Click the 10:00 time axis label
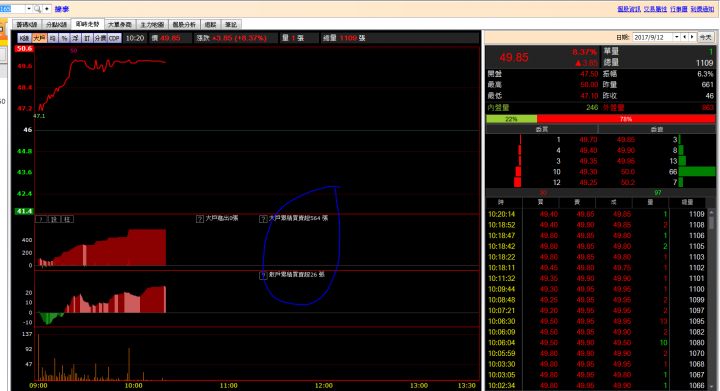The height and width of the screenshot is (391, 720). click(134, 385)
